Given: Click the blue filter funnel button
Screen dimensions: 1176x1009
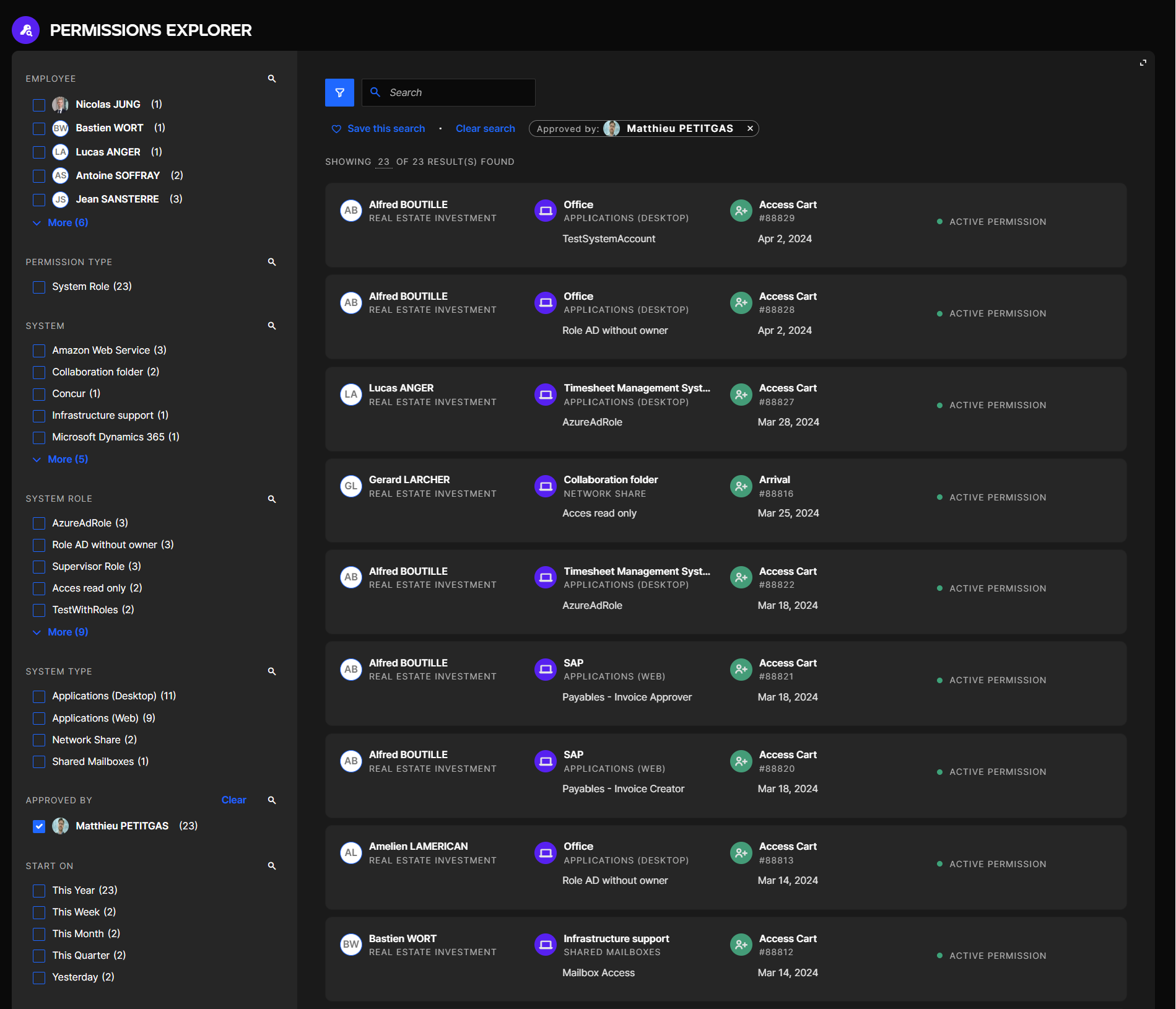Looking at the screenshot, I should tap(339, 93).
